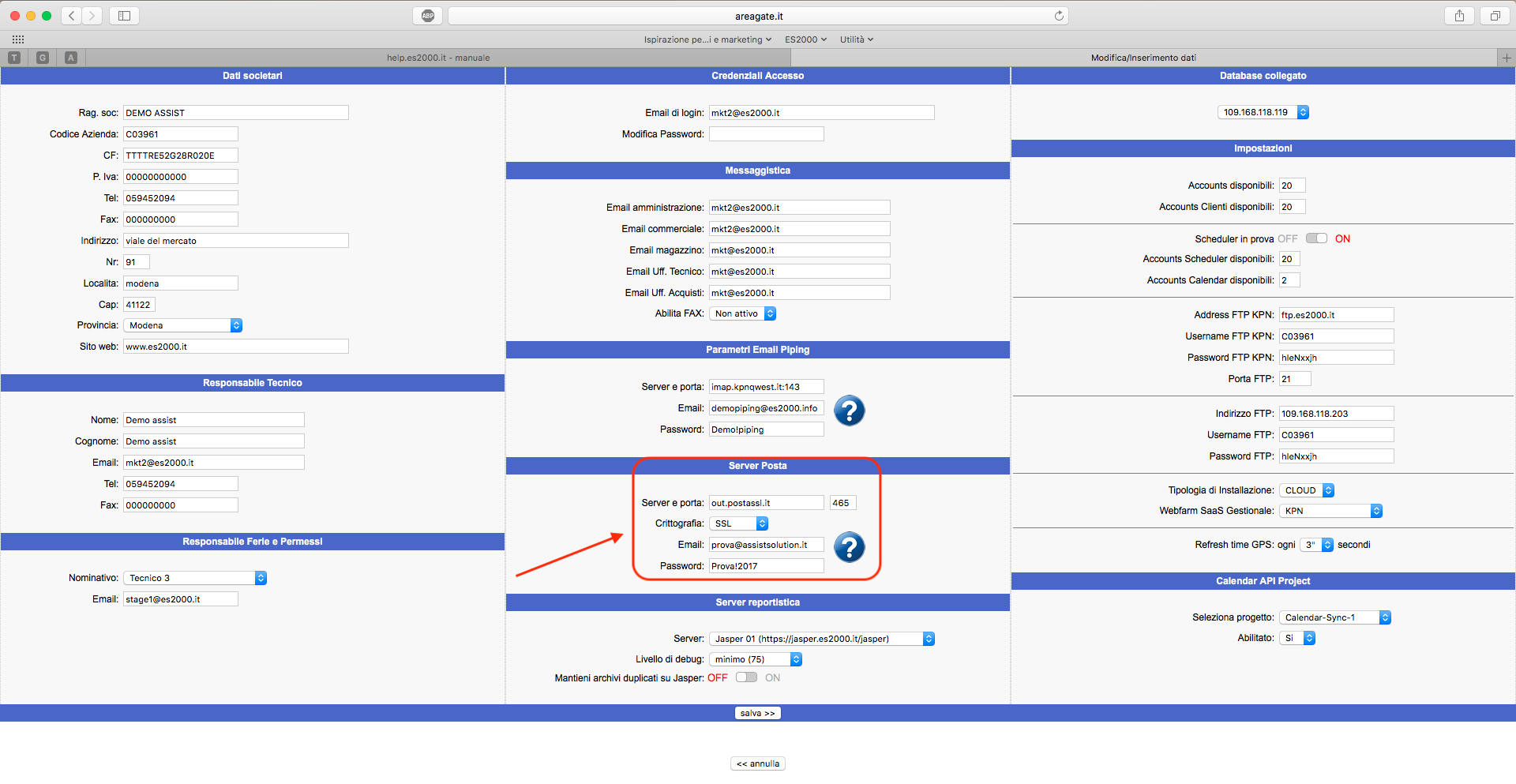Select the pinned G tab icon
Screen dimensions: 1516x784
(43, 58)
